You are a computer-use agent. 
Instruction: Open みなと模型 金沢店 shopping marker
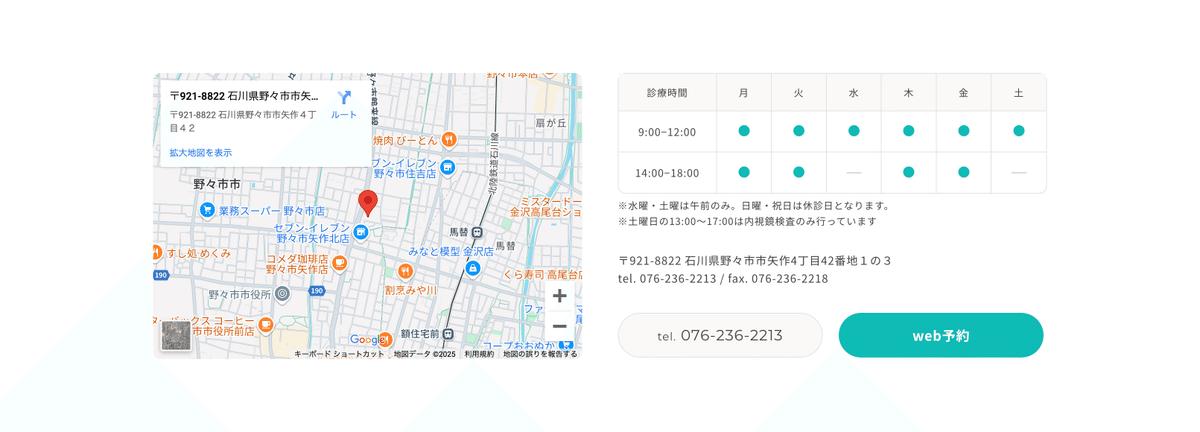point(473,268)
